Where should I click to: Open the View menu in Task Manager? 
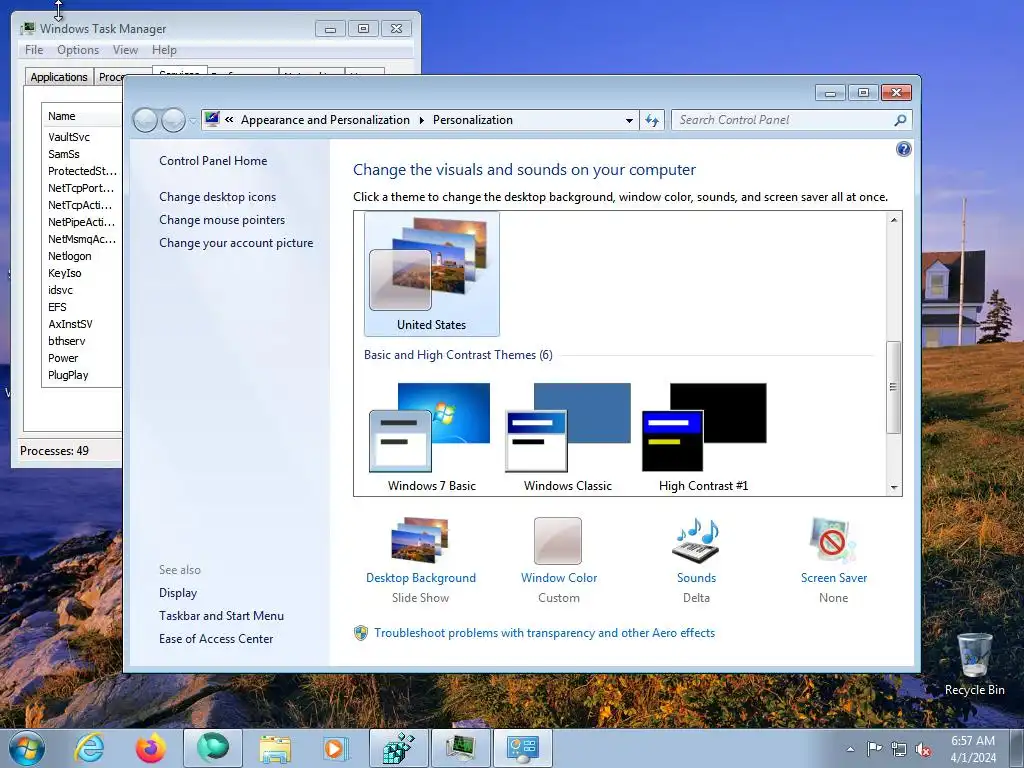point(125,50)
